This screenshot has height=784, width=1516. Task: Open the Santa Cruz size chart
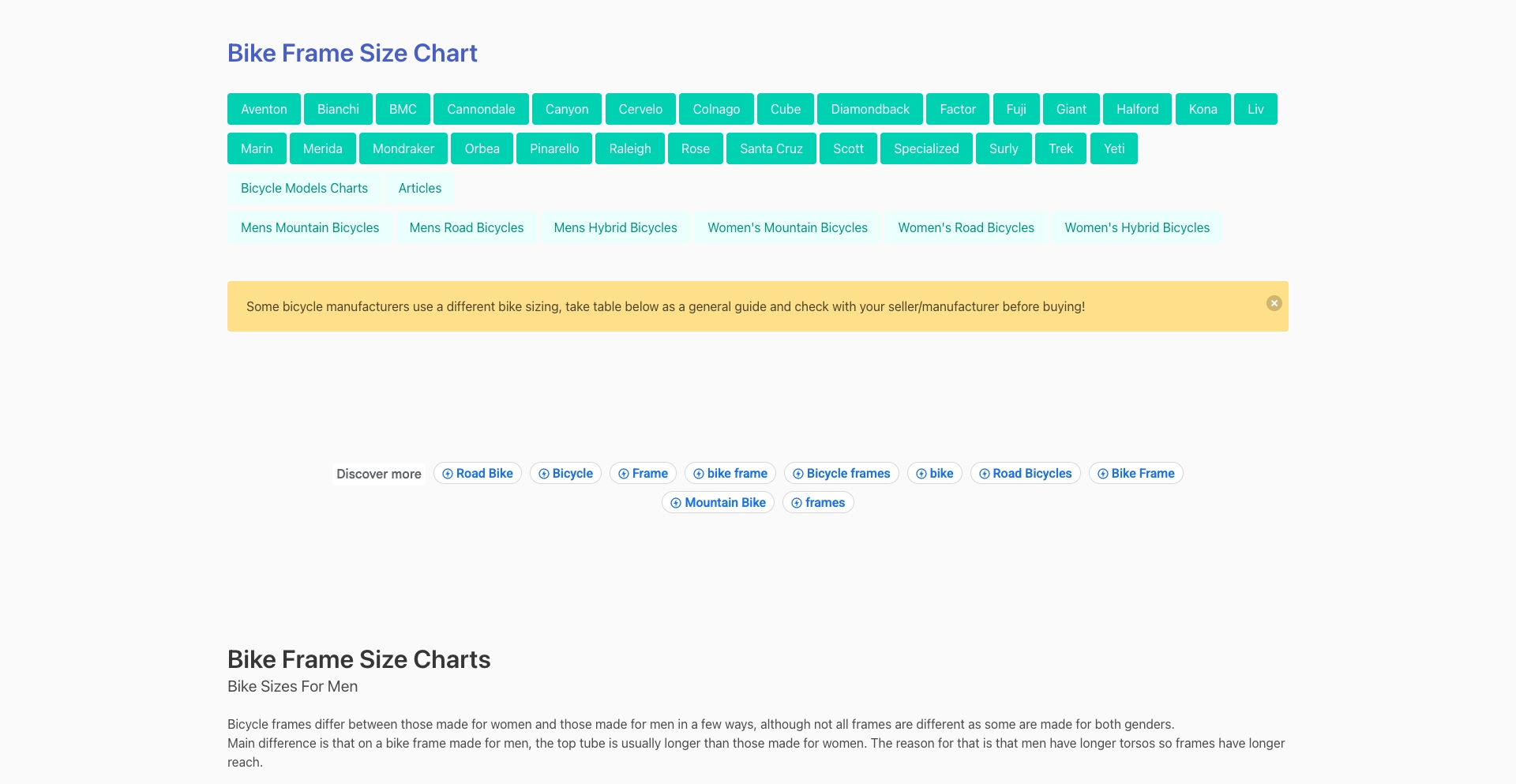pos(771,148)
